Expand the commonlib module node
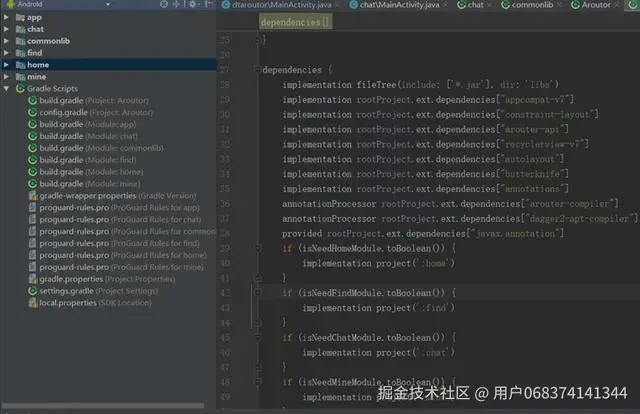This screenshot has width=640, height=414. (6, 41)
